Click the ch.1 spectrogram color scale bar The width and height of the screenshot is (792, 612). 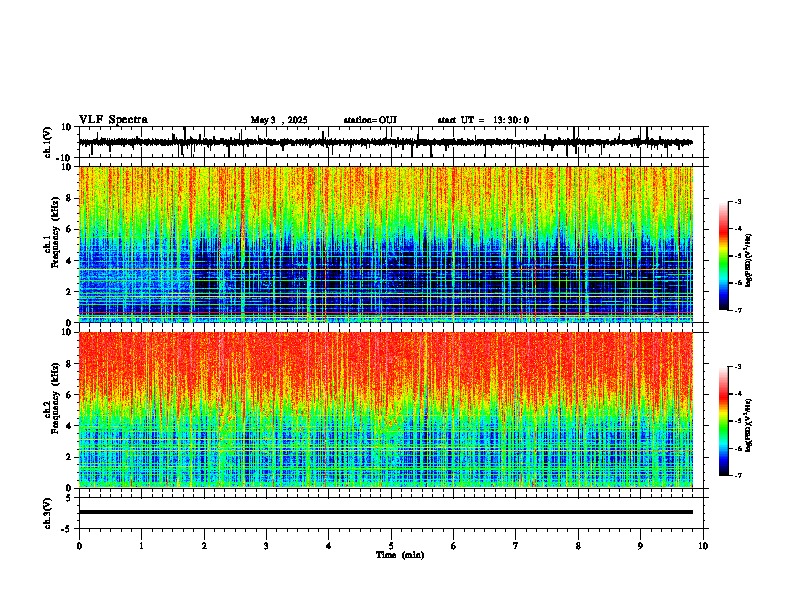click(724, 256)
